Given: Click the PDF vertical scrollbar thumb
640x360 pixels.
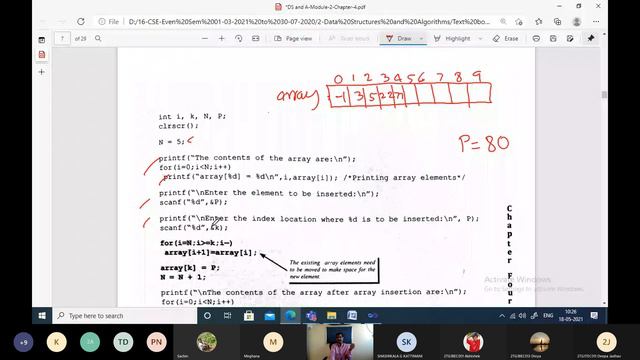Looking at the screenshot, I should tap(604, 94).
